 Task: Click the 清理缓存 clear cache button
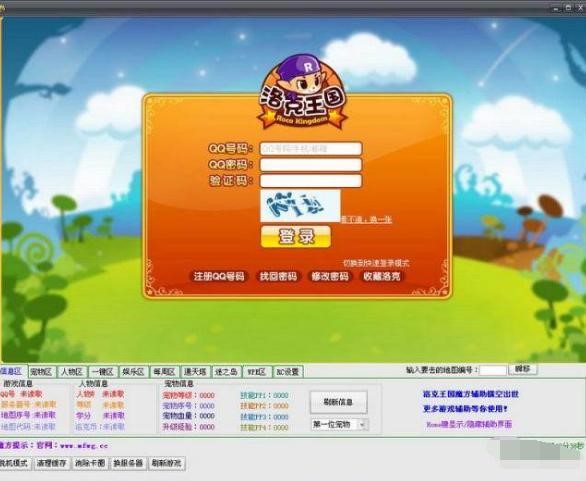(x=52, y=463)
